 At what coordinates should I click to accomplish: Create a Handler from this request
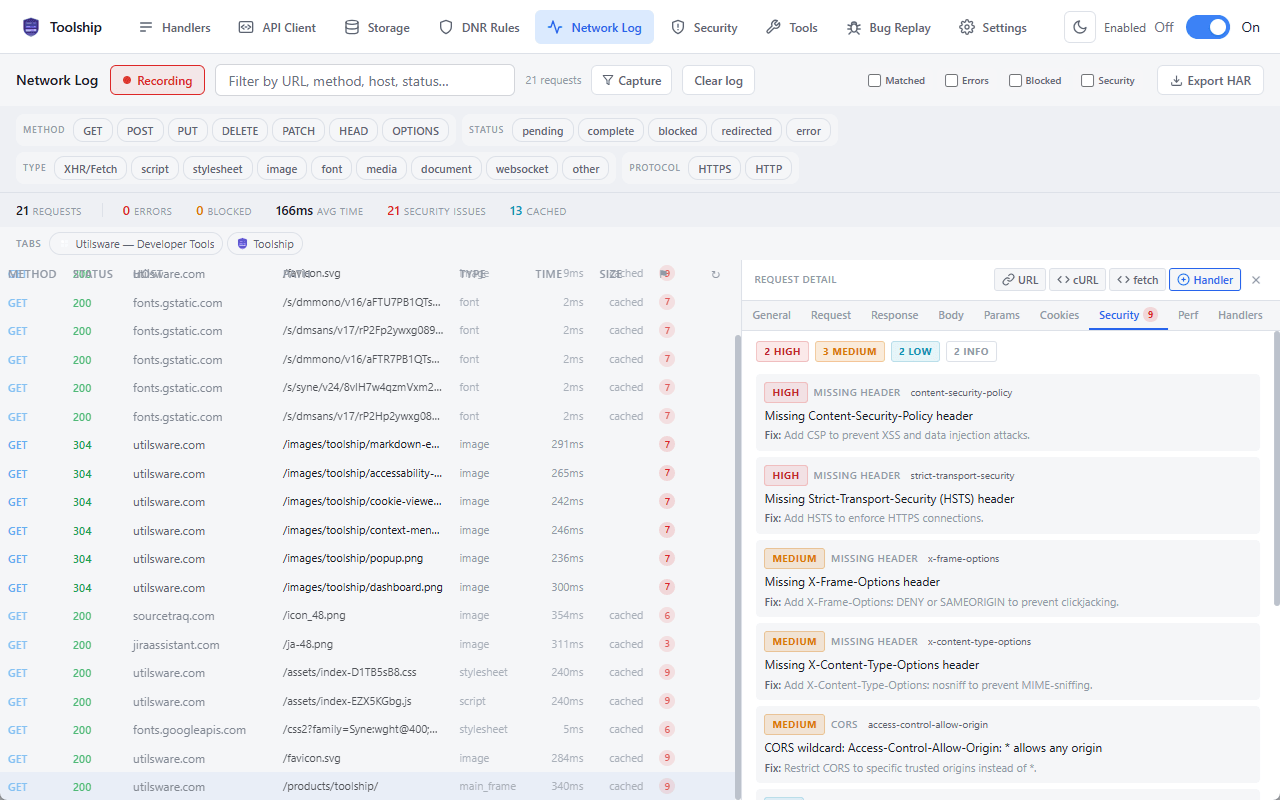pos(1204,280)
